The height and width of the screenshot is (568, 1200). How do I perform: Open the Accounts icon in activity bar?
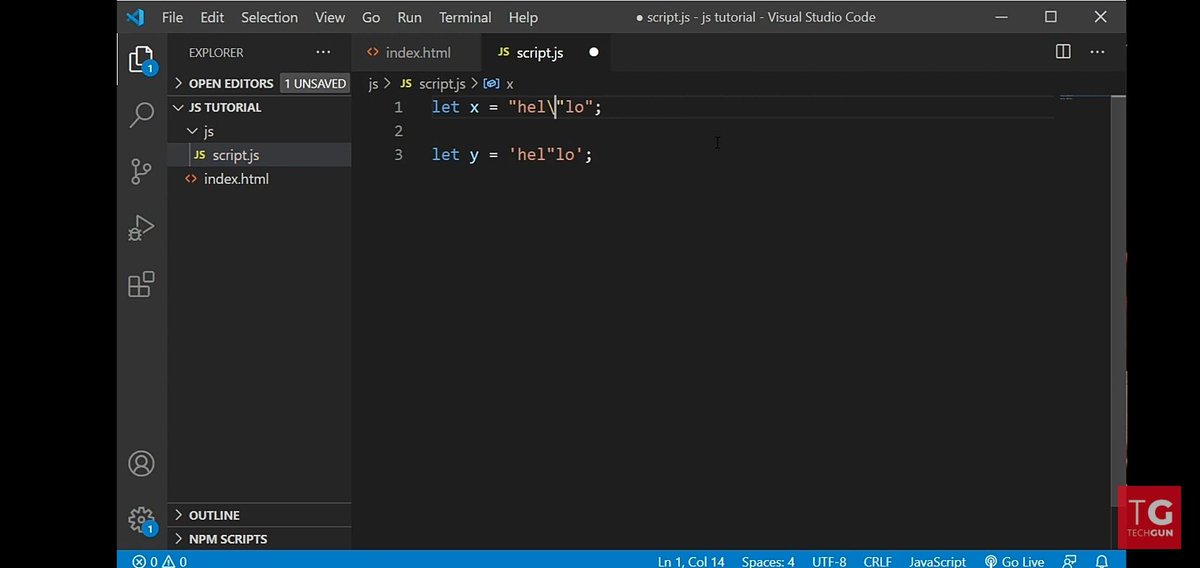(142, 464)
